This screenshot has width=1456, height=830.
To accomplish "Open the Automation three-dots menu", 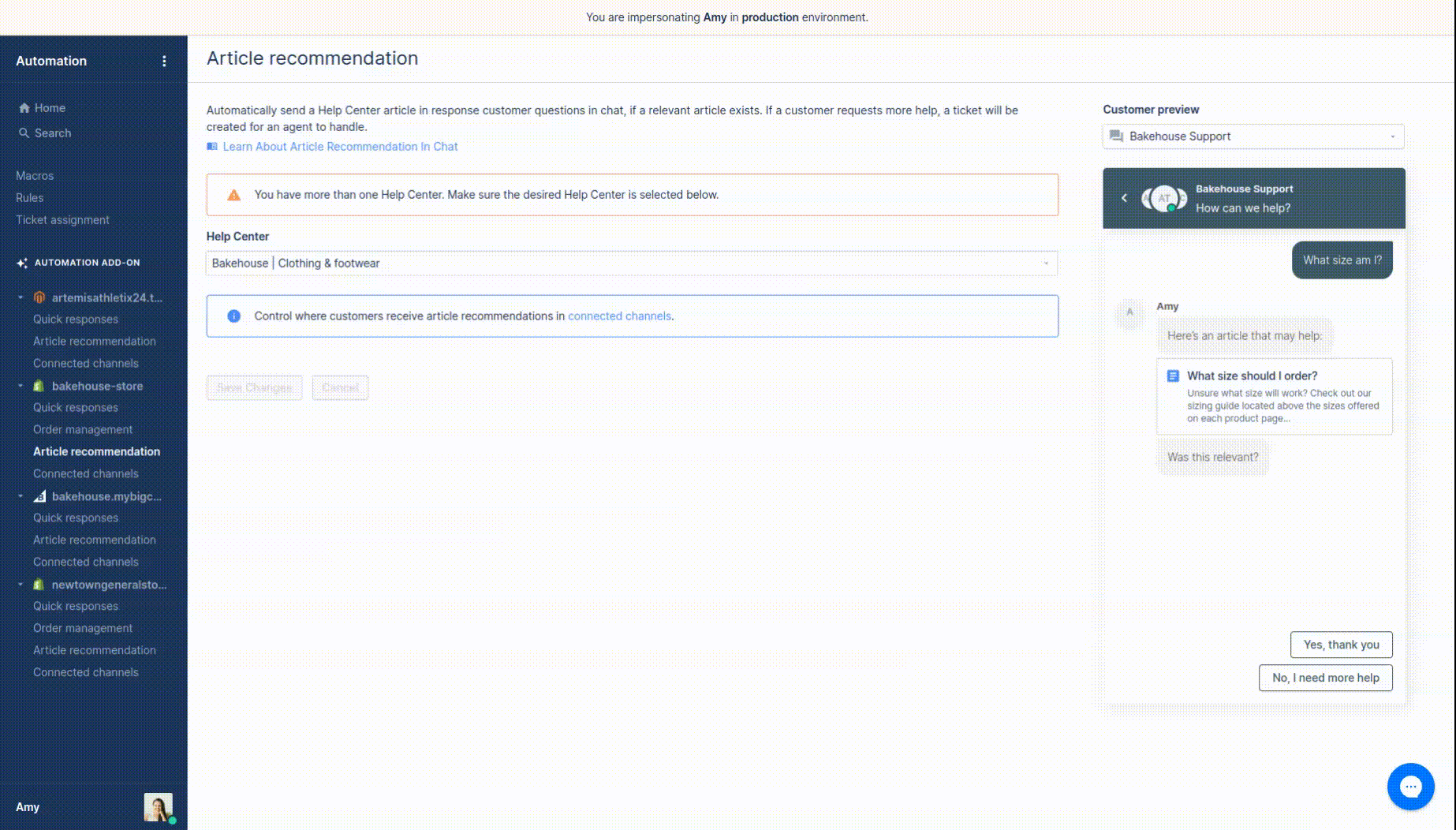I will (x=164, y=61).
